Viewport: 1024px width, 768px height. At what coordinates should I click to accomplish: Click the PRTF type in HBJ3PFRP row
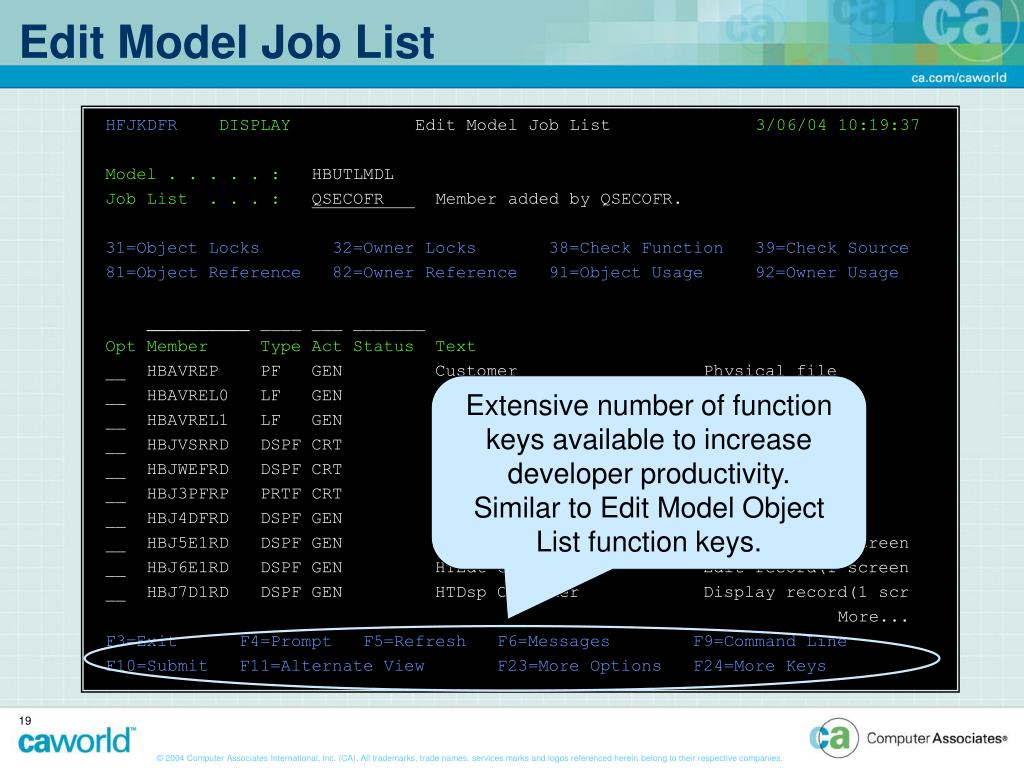281,494
